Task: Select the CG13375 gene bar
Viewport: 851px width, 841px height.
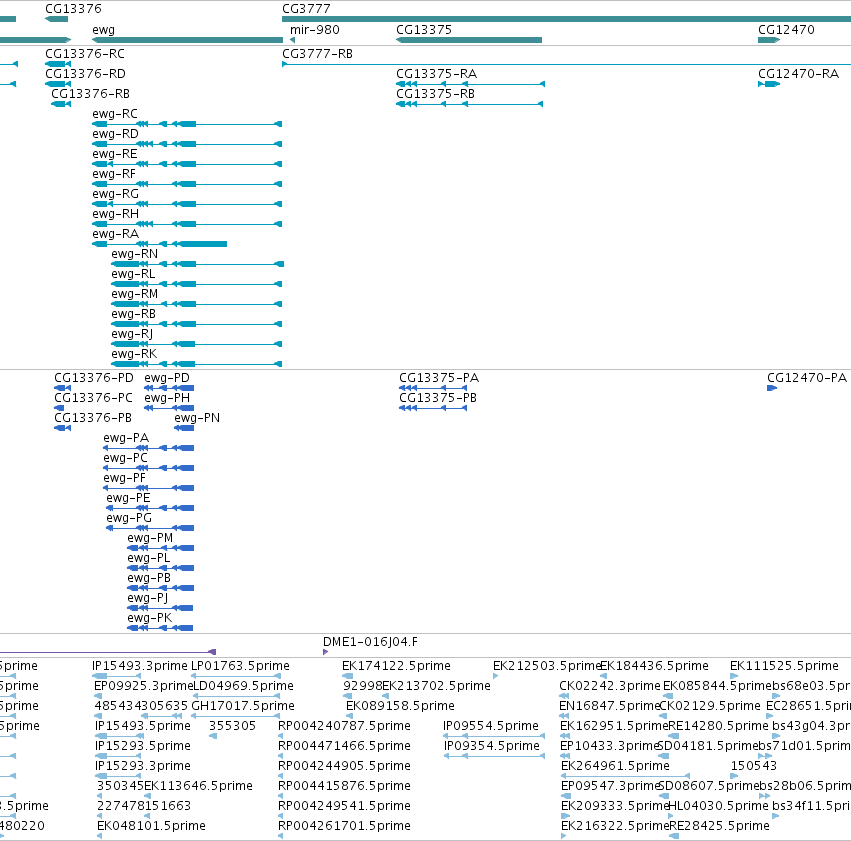Action: (x=469, y=40)
